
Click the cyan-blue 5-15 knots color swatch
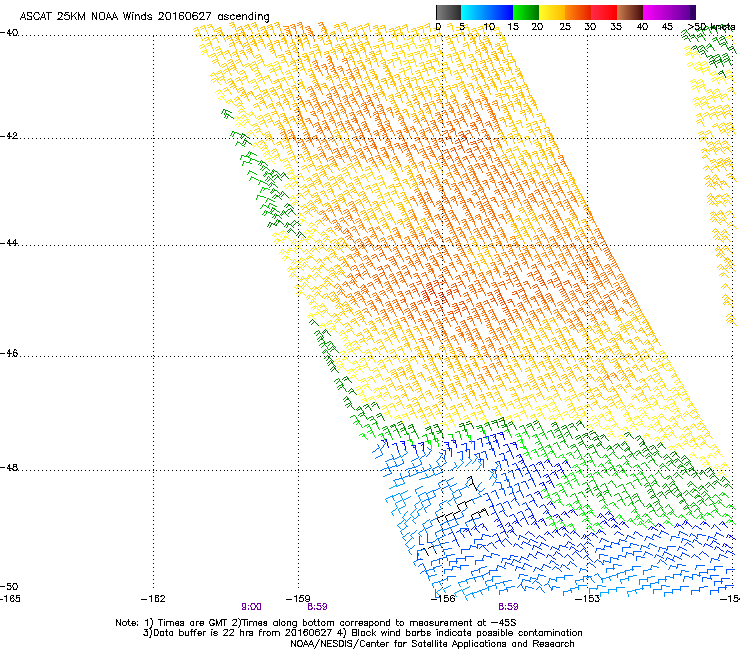click(x=487, y=12)
